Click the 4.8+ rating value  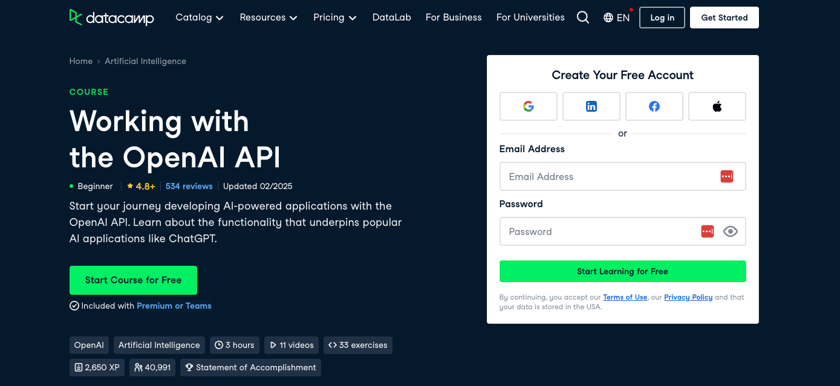click(145, 186)
